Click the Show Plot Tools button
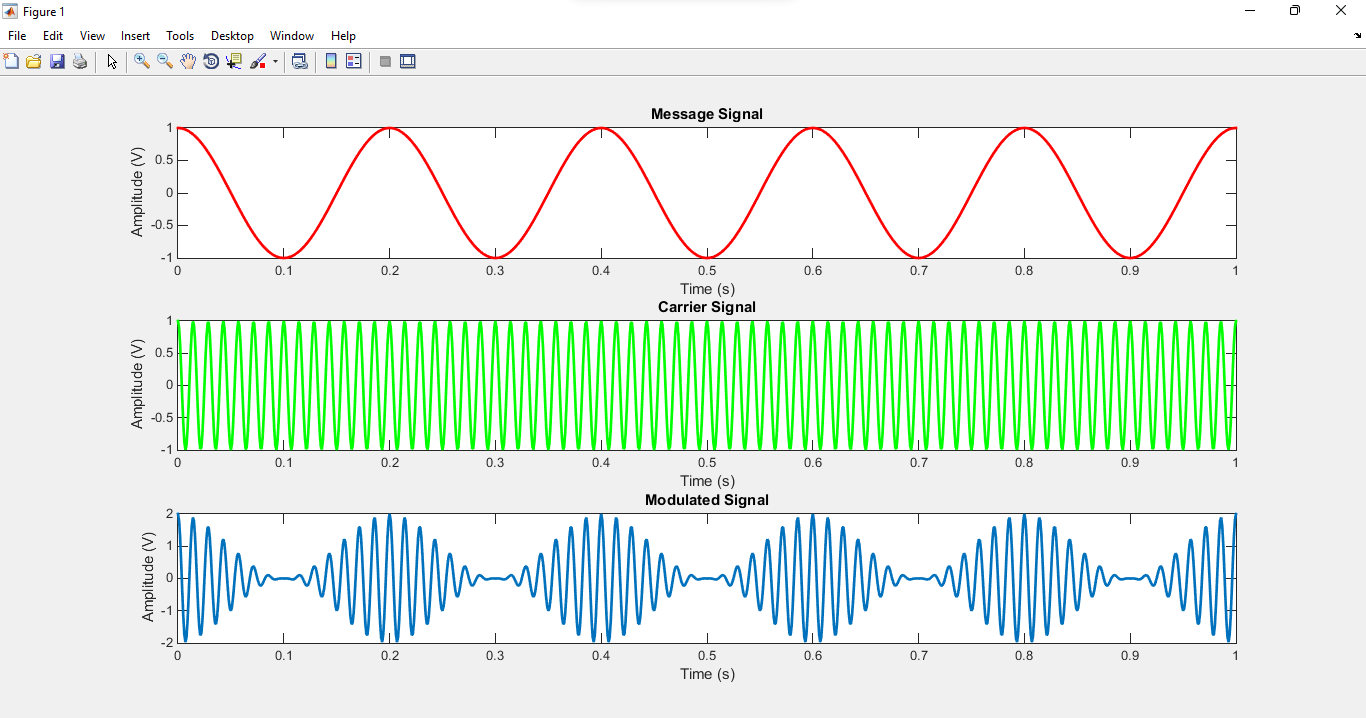 pyautogui.click(x=408, y=62)
